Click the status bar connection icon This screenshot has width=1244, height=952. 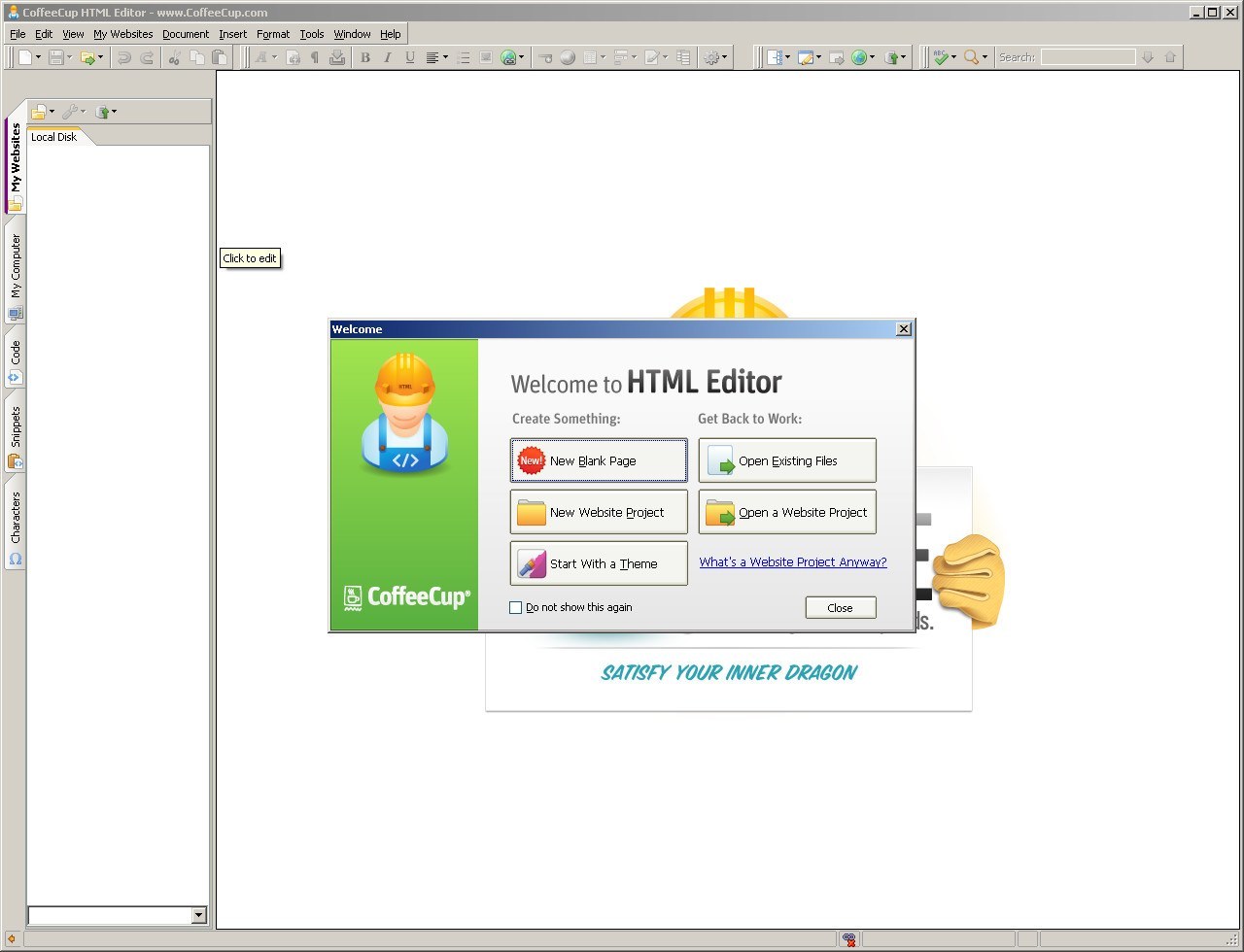[849, 939]
